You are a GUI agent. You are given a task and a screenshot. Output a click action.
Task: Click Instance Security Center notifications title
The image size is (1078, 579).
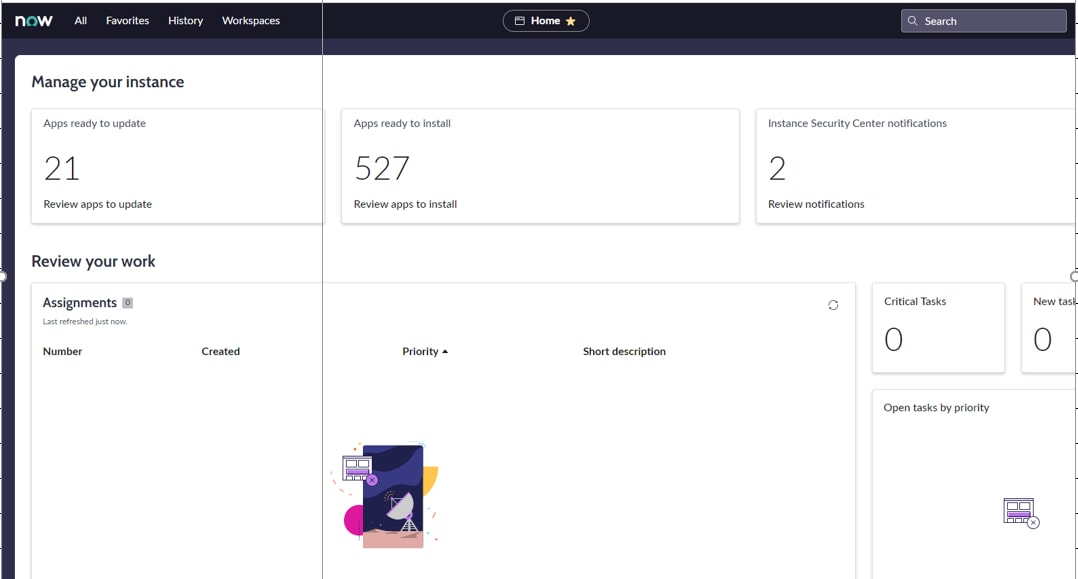pyautogui.click(x=857, y=123)
